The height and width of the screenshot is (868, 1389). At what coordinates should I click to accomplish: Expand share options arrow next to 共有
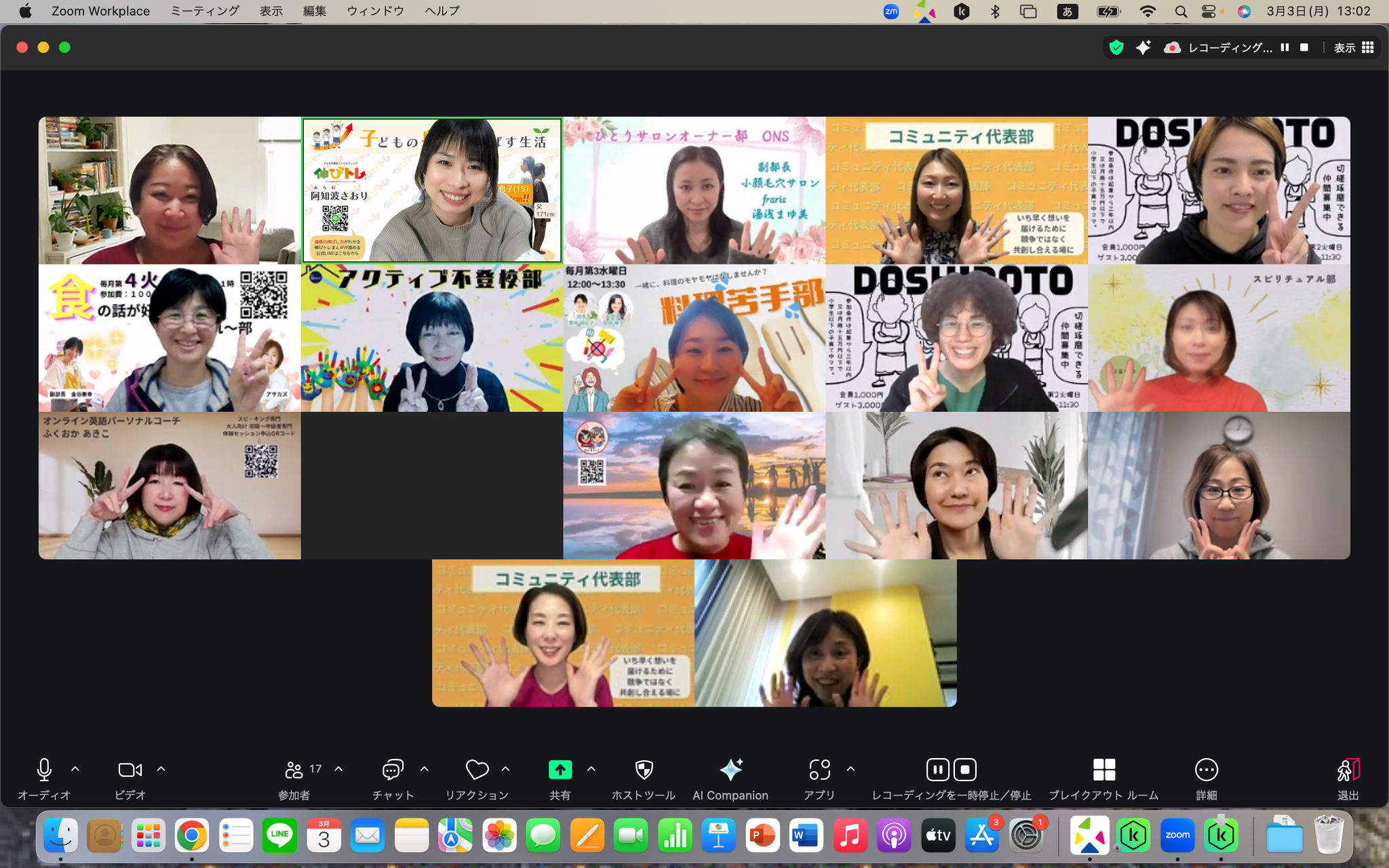click(x=591, y=769)
